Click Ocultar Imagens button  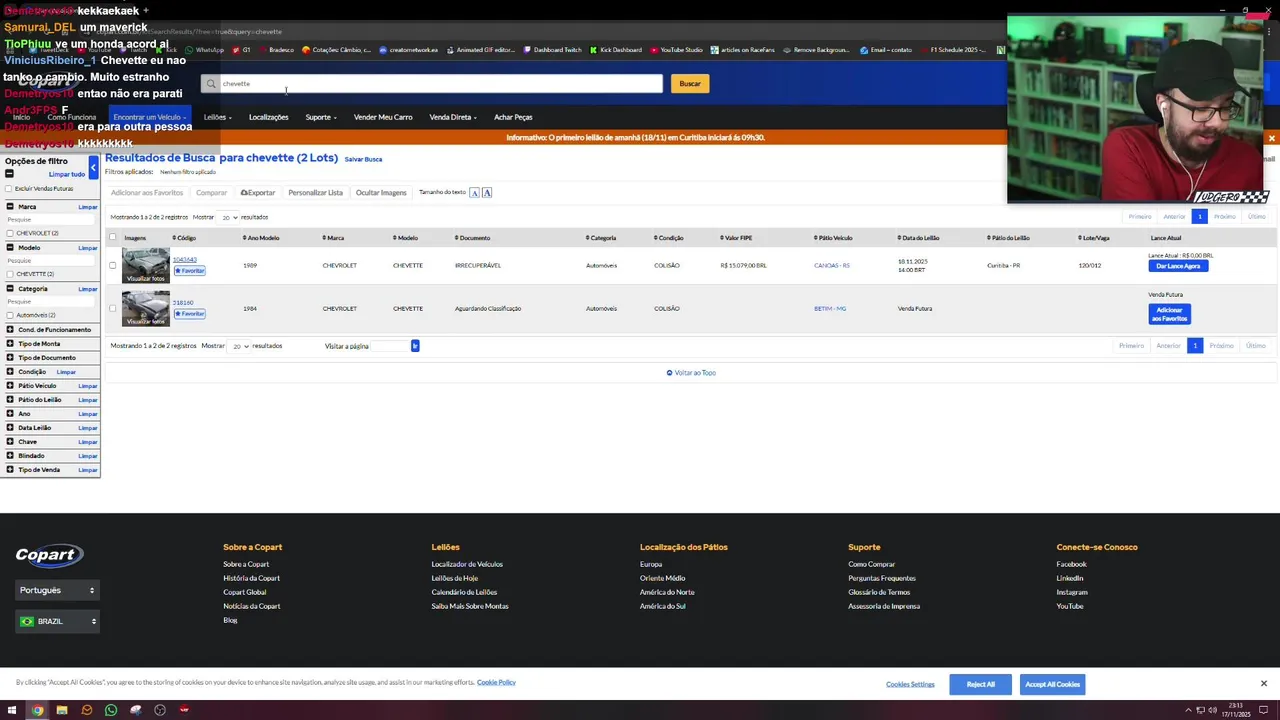(x=381, y=193)
